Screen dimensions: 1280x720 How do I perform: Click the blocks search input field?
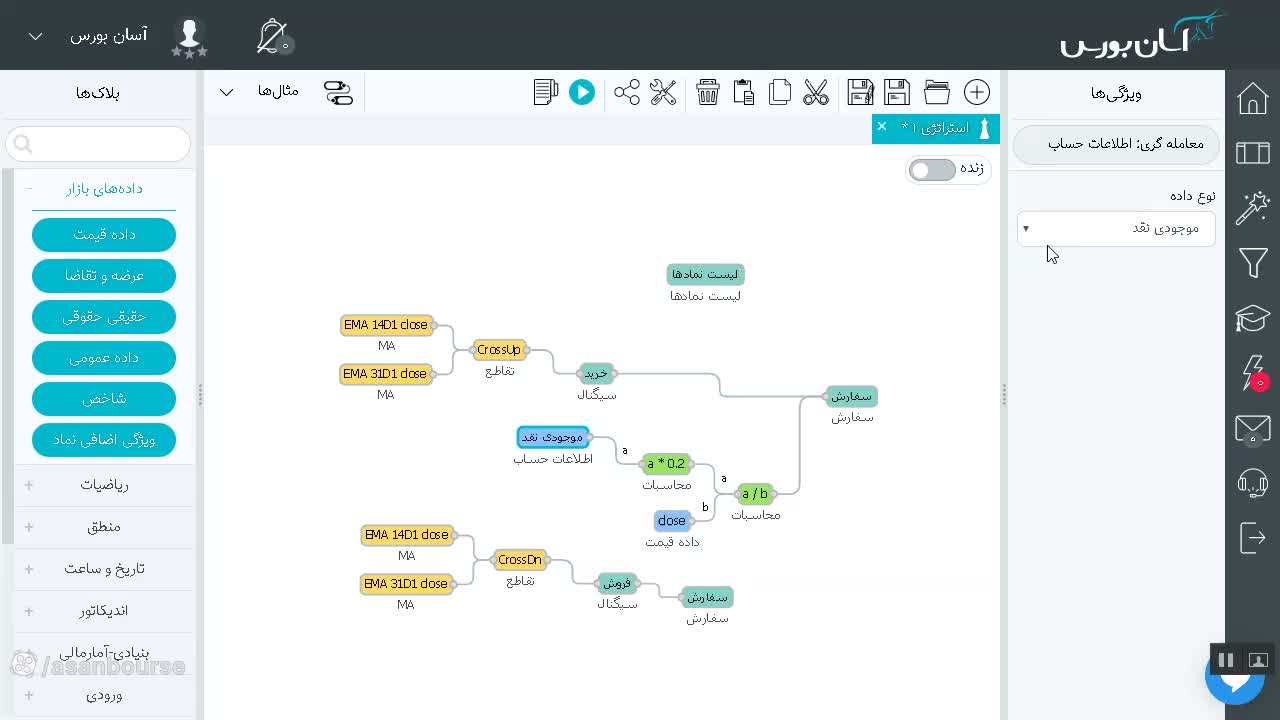pos(98,144)
